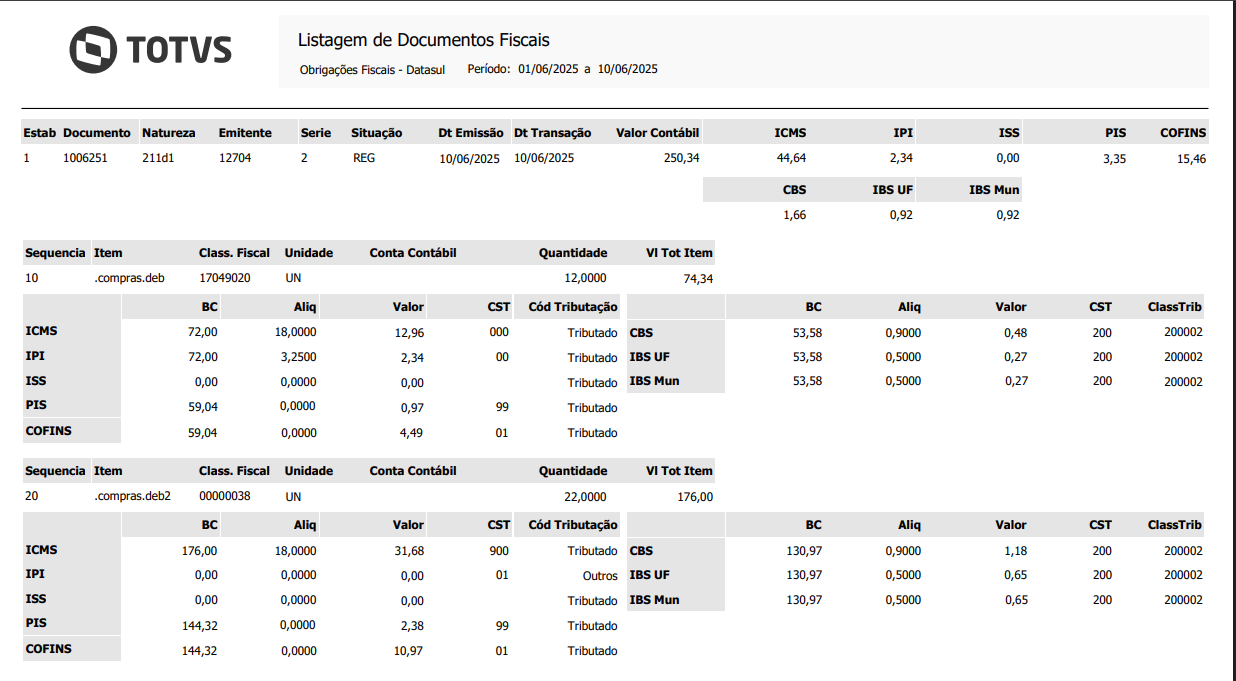Click the IBS Mun header under document totals

[994, 189]
